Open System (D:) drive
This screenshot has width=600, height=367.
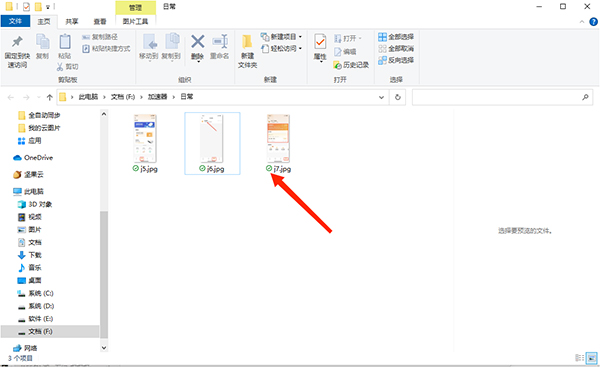(36, 306)
